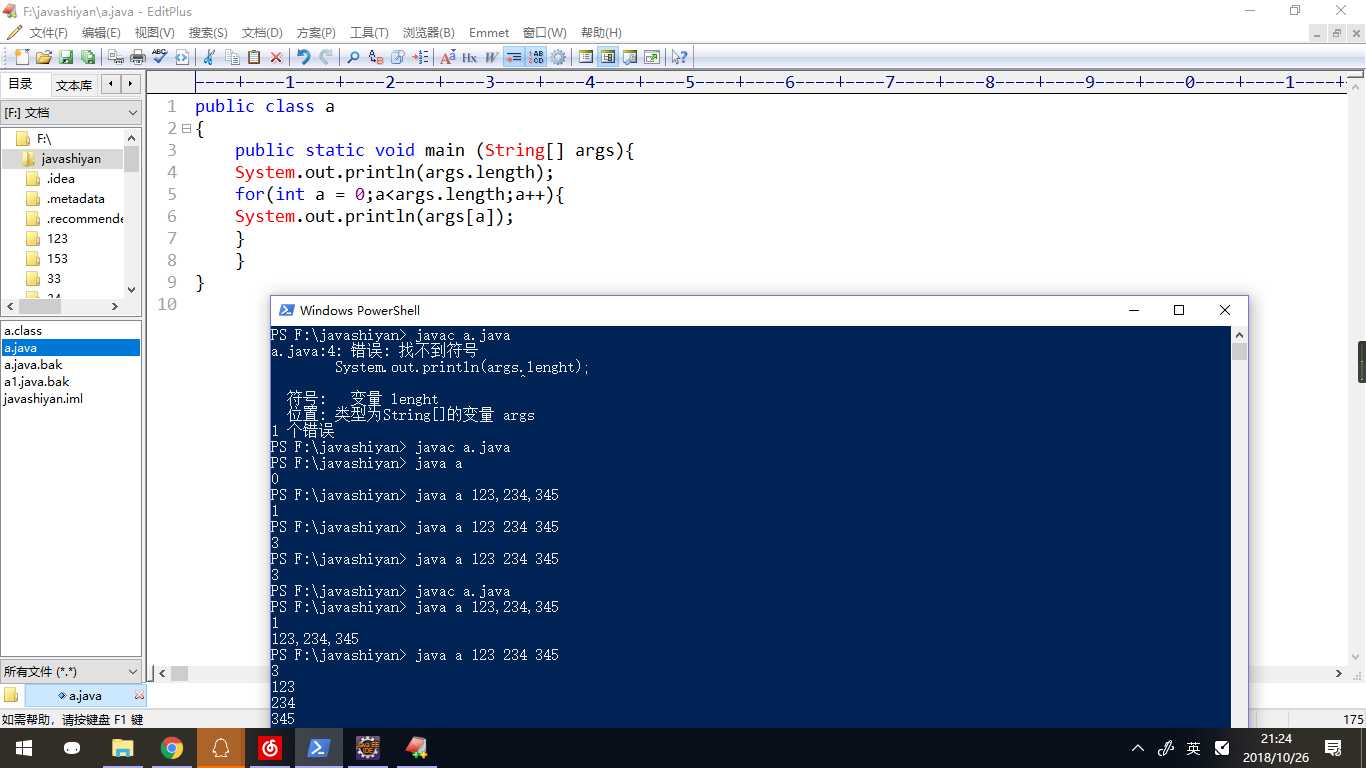
Task: Open the 所有文件 (*.*) filter dropdown
Action: tap(71, 672)
